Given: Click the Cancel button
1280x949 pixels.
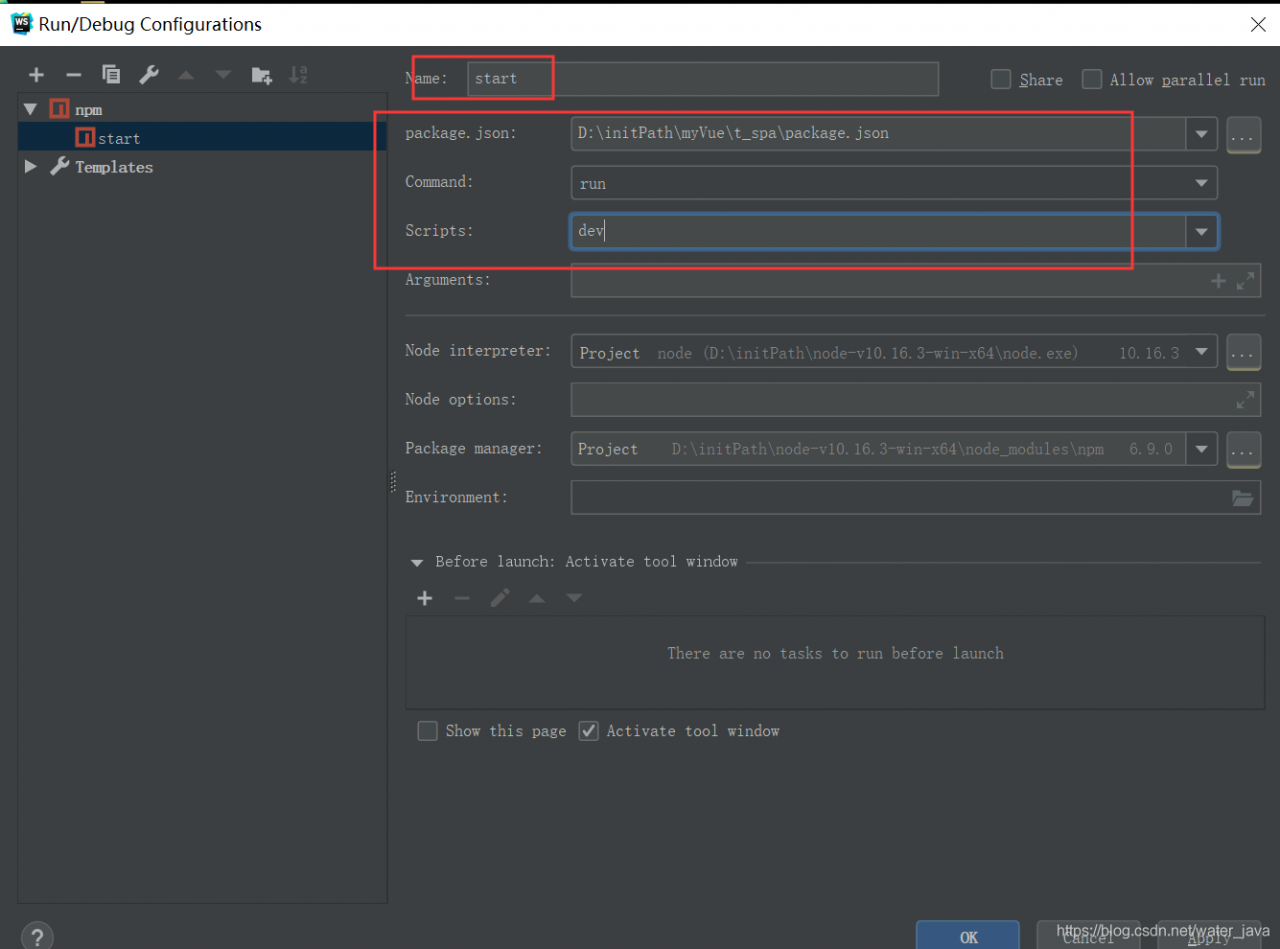Looking at the screenshot, I should click(x=1088, y=936).
